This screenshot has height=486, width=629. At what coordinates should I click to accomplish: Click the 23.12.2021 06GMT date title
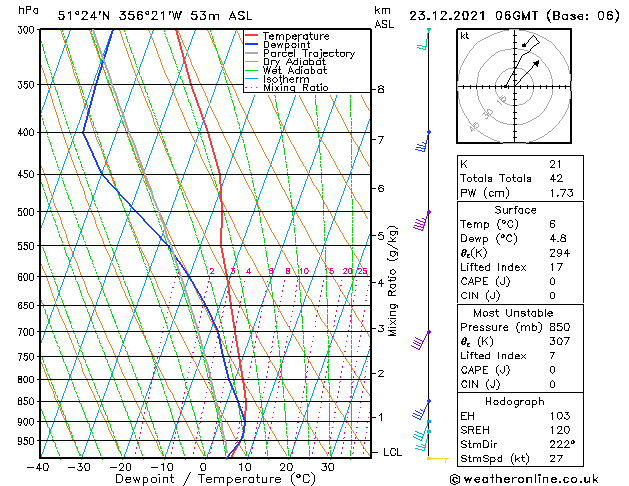(473, 16)
